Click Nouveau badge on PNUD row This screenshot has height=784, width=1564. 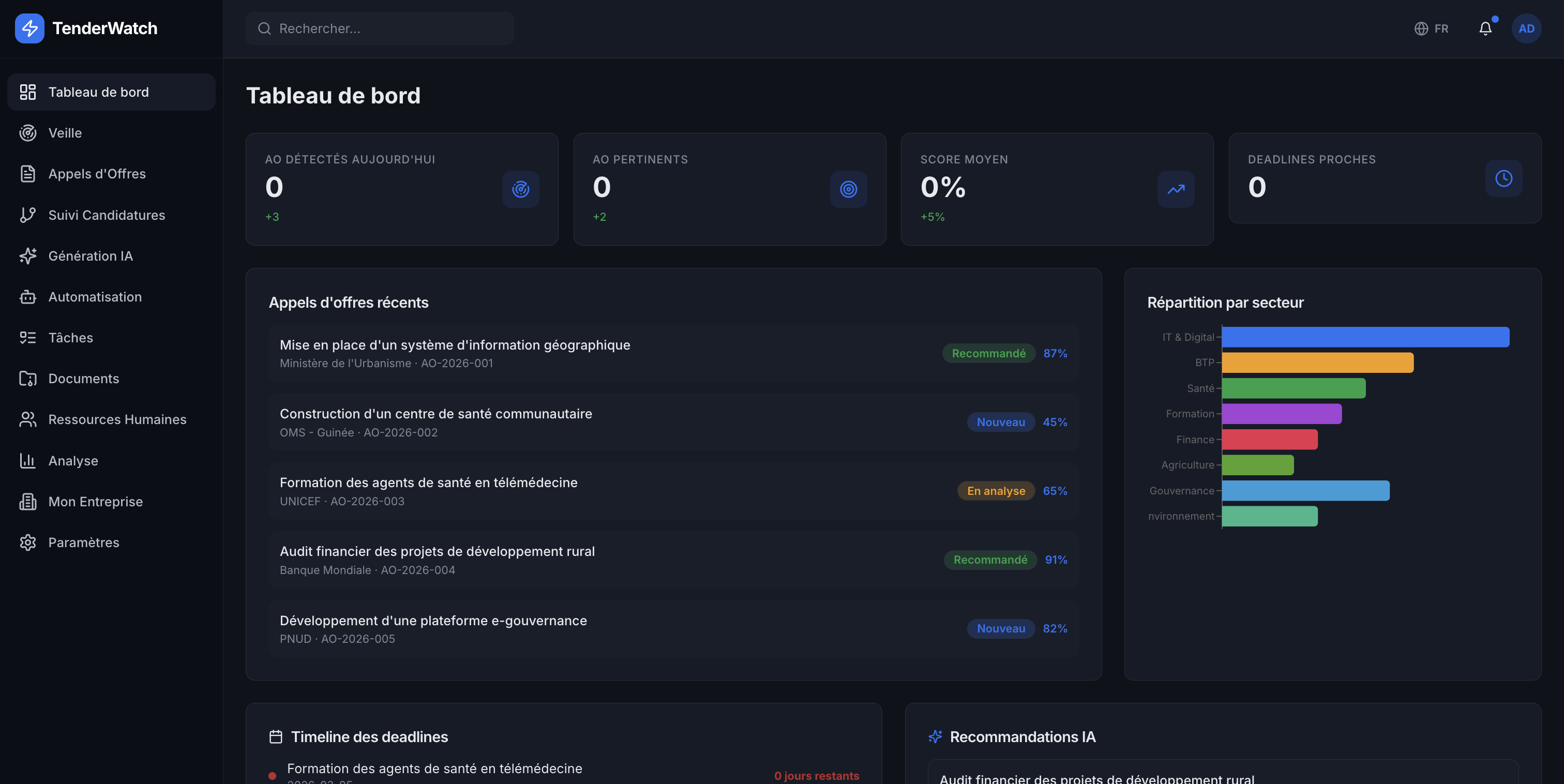pyautogui.click(x=1001, y=628)
